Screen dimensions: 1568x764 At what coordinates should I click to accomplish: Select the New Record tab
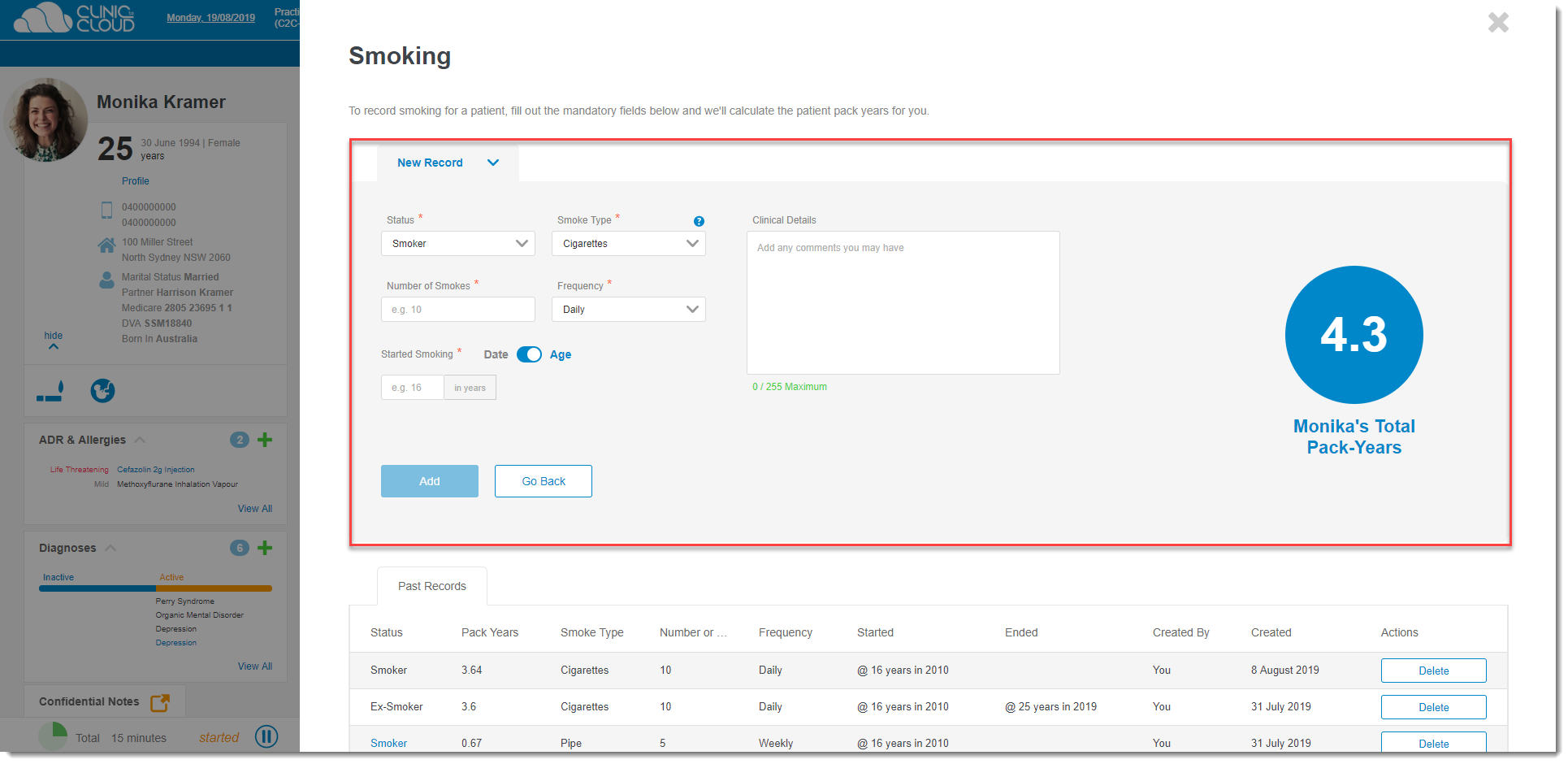[448, 163]
